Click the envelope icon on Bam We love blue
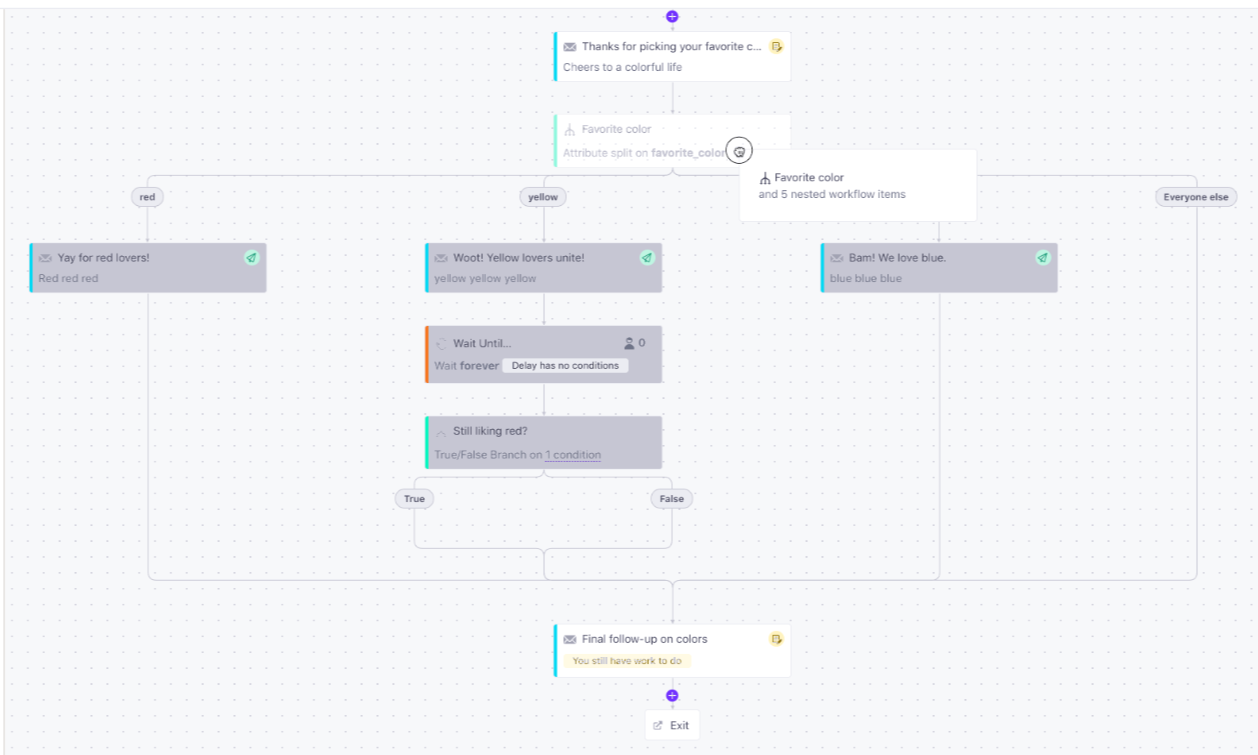The image size is (1258, 755). click(837, 258)
